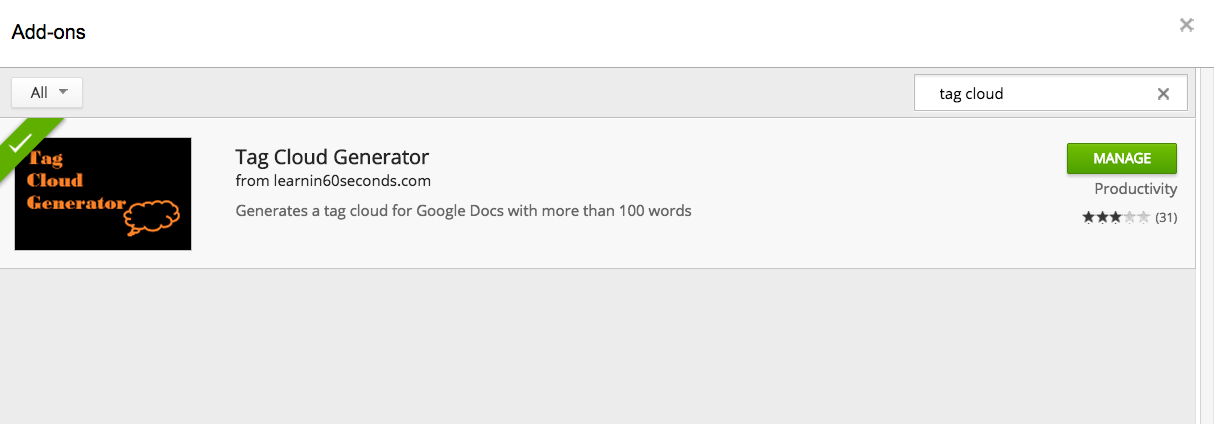Click the orange cloud bubble in logo
Image resolution: width=1214 pixels, height=424 pixels.
[152, 216]
